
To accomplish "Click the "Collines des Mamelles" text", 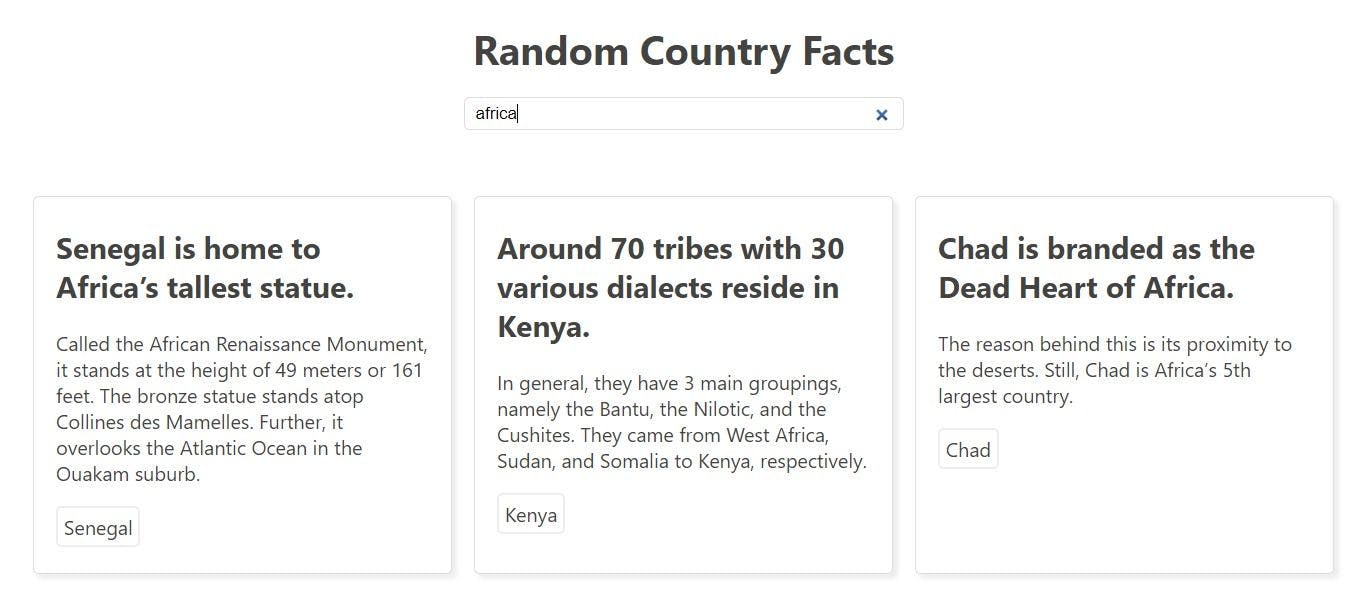I will point(149,422).
